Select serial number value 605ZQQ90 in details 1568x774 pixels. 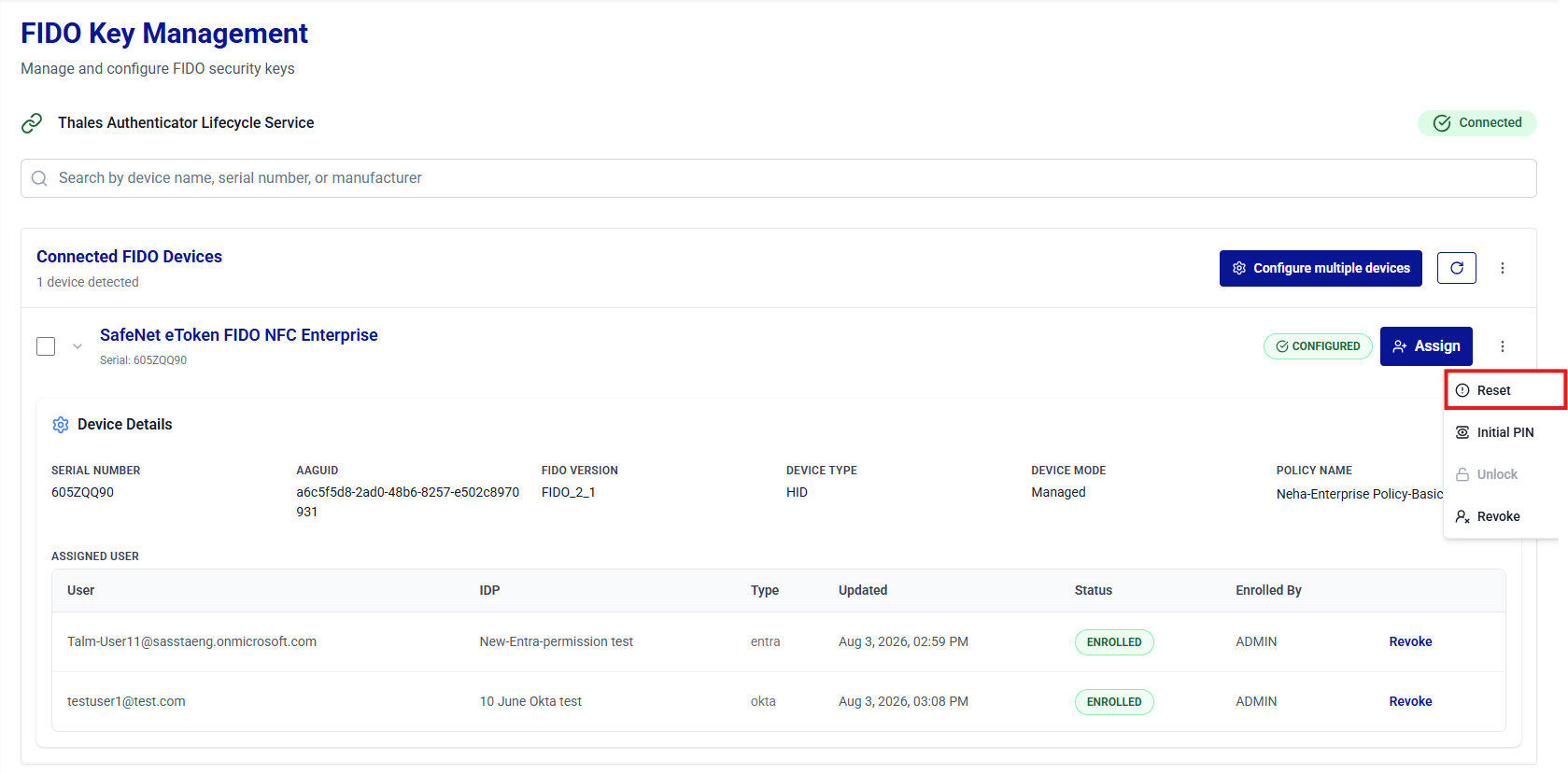click(x=82, y=492)
